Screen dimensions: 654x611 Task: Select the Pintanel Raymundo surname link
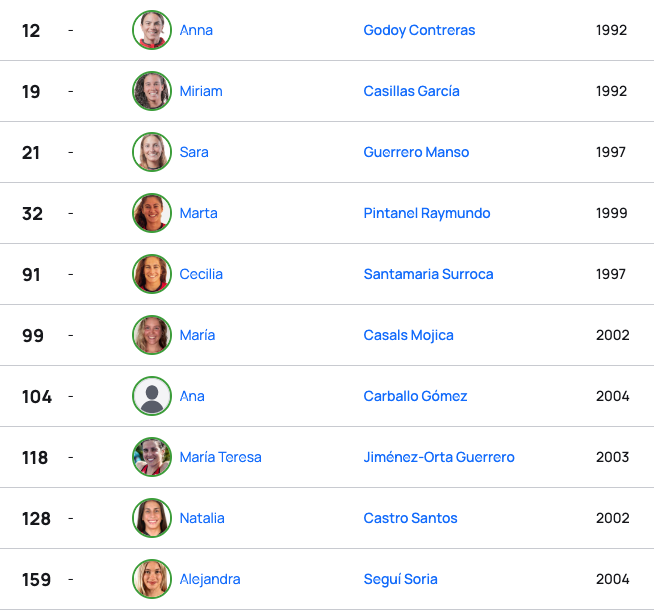coord(427,213)
